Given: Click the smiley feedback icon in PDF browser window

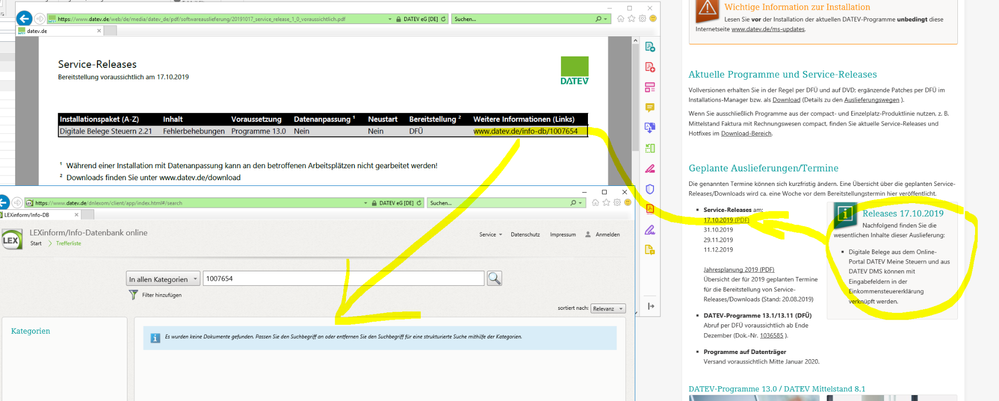Looking at the screenshot, I should [652, 19].
